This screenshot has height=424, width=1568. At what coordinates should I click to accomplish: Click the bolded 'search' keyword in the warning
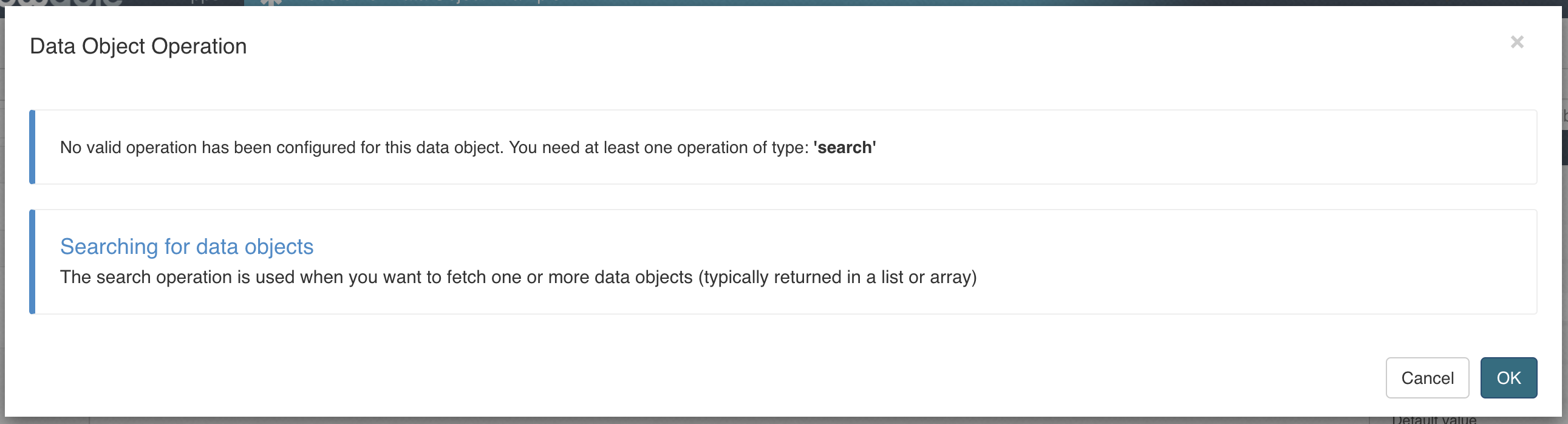pyautogui.click(x=845, y=147)
